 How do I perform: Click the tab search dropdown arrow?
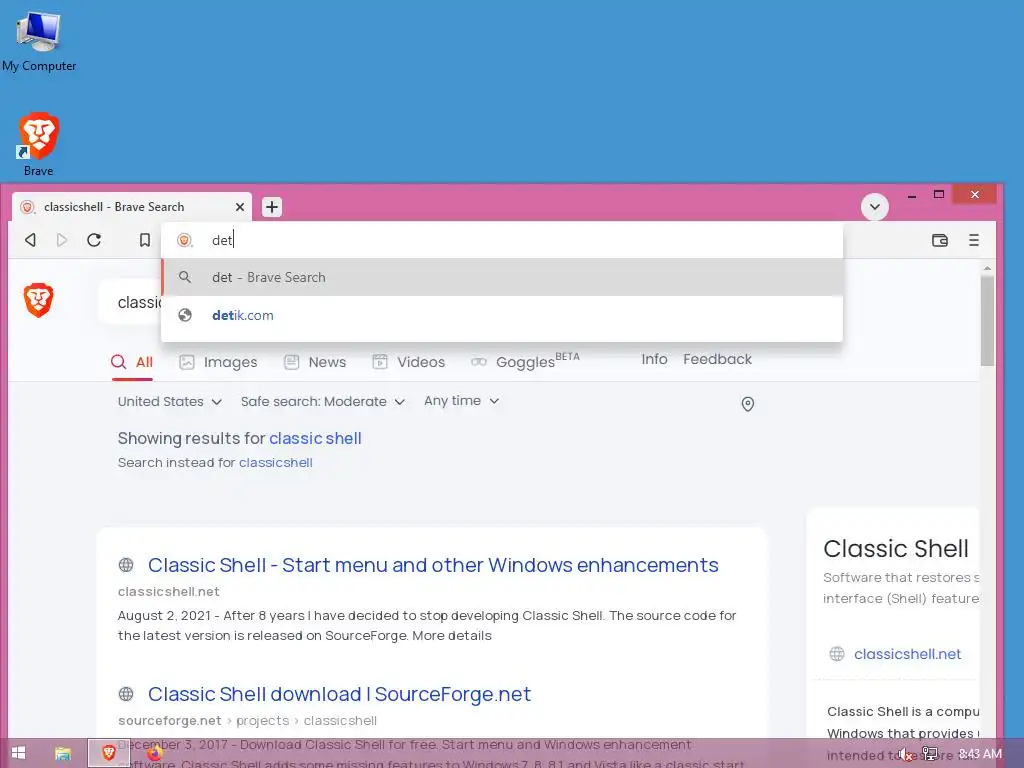874,207
